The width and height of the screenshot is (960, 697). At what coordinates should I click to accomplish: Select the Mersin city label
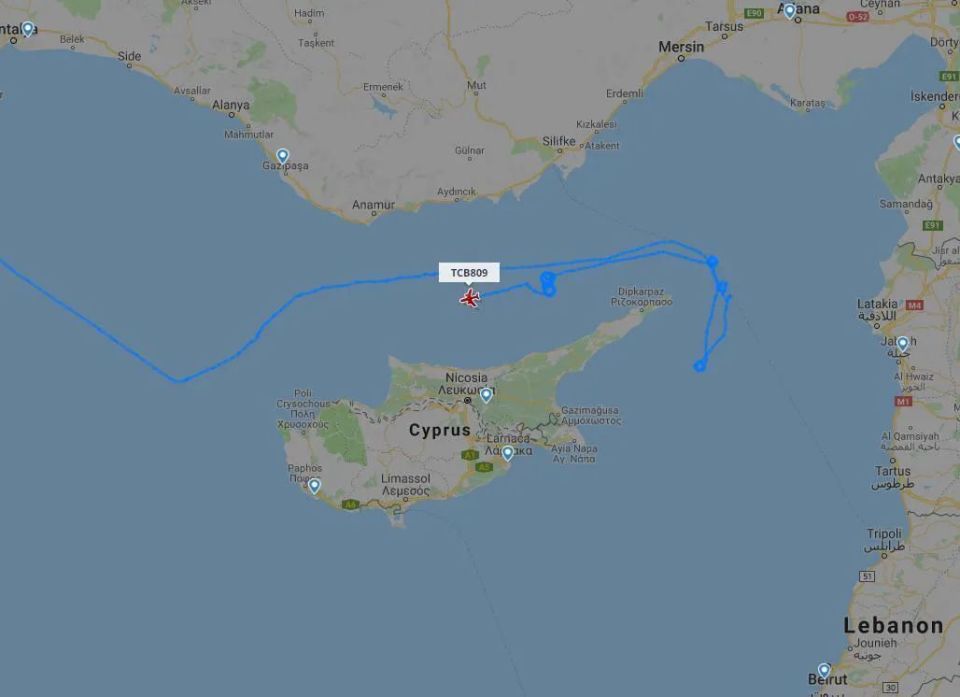pyautogui.click(x=681, y=47)
